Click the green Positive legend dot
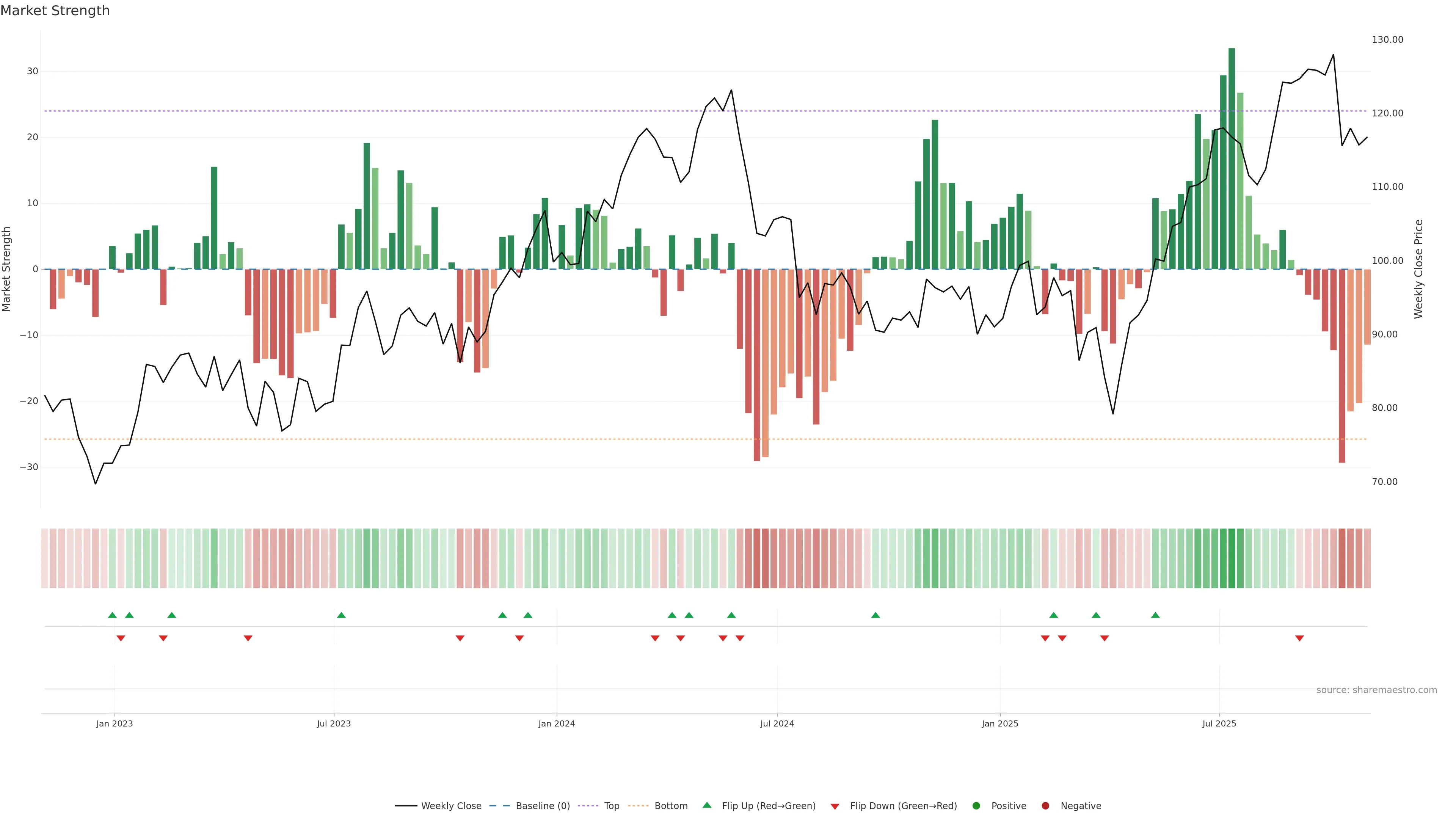The height and width of the screenshot is (819, 1456). [976, 806]
